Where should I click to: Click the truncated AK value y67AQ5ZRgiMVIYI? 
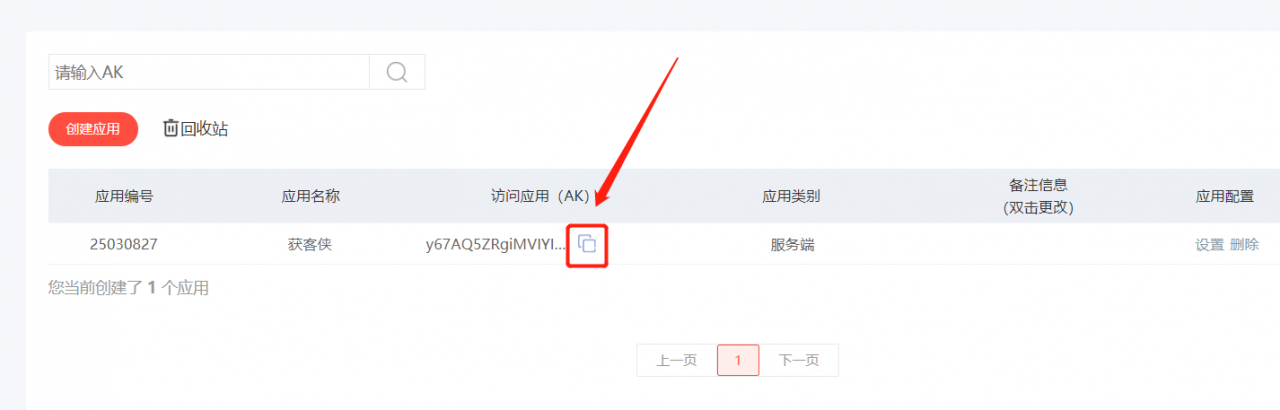497,244
